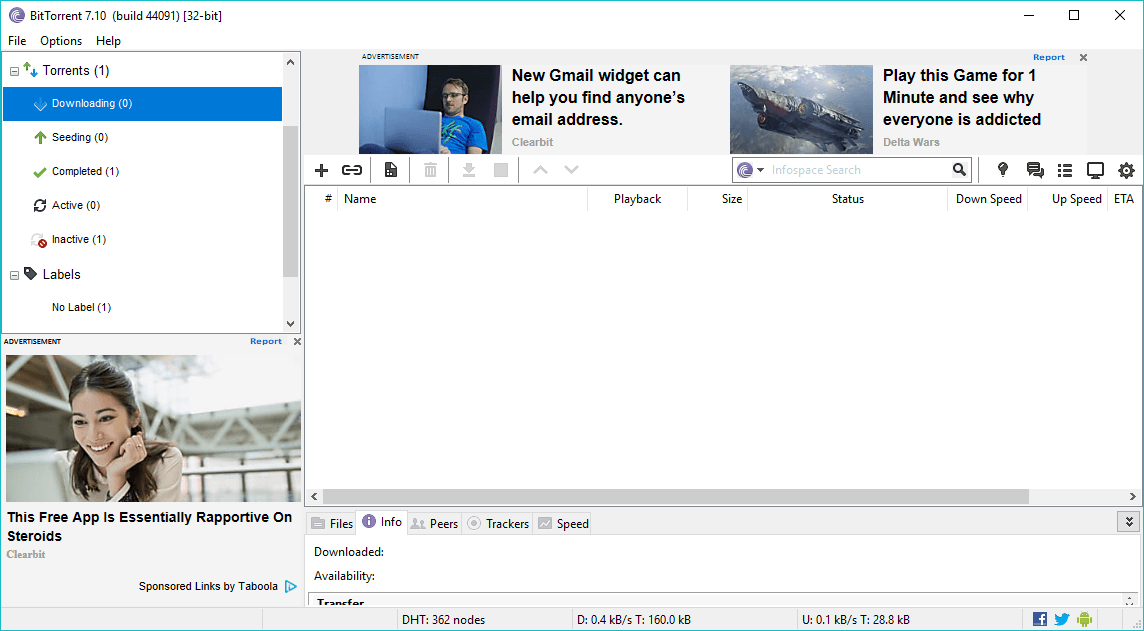Collapse the Labels tree group

coord(15,275)
